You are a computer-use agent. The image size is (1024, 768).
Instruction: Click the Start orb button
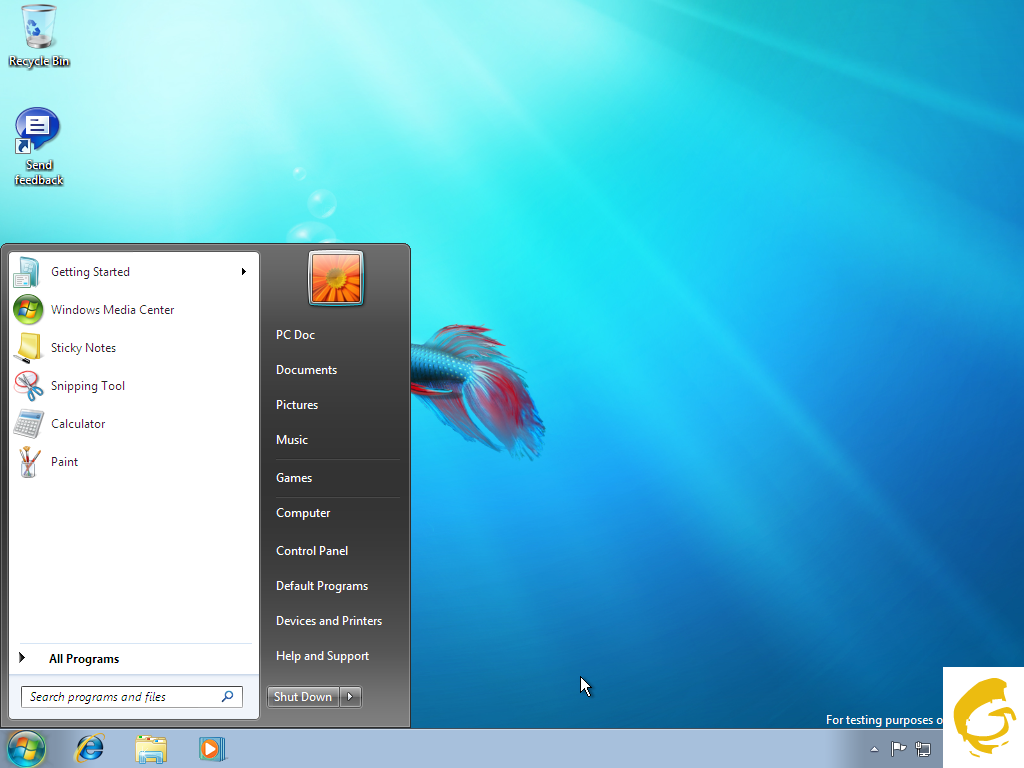pos(26,748)
